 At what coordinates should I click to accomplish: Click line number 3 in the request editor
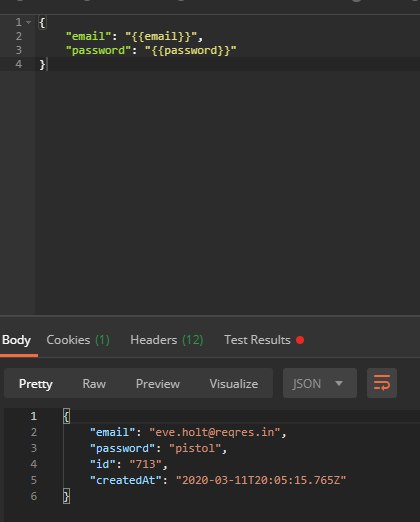19,50
